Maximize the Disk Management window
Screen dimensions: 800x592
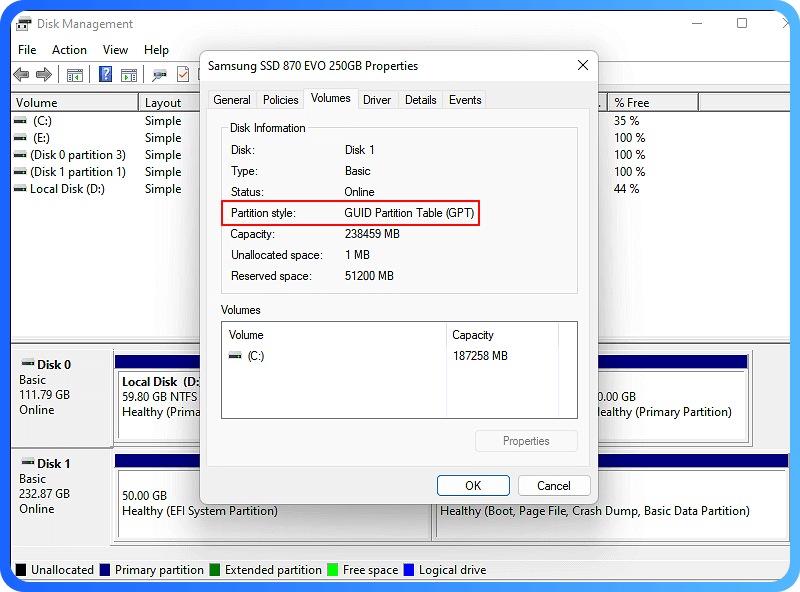coord(742,23)
